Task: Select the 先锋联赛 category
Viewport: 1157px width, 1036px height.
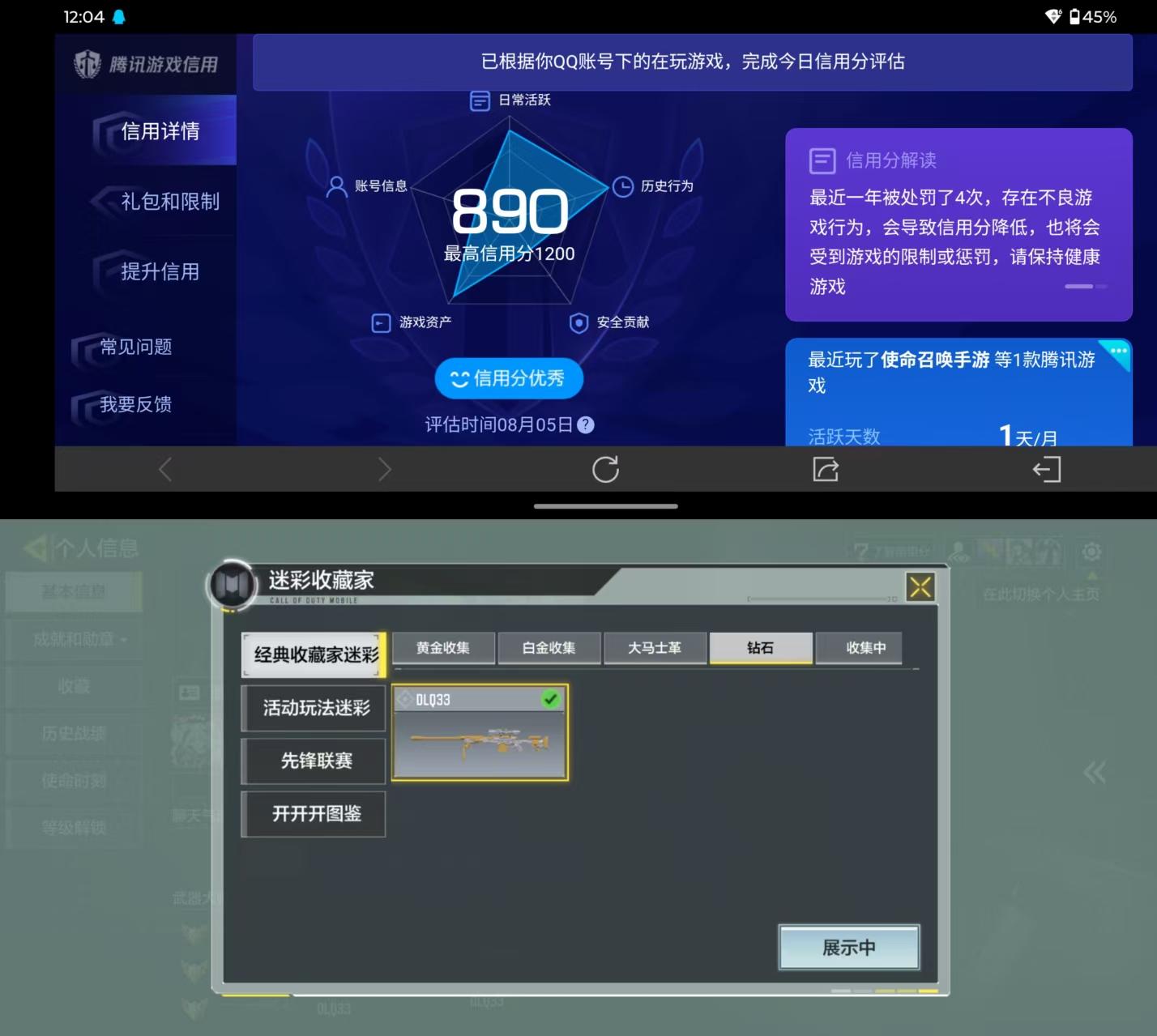Action: (314, 761)
